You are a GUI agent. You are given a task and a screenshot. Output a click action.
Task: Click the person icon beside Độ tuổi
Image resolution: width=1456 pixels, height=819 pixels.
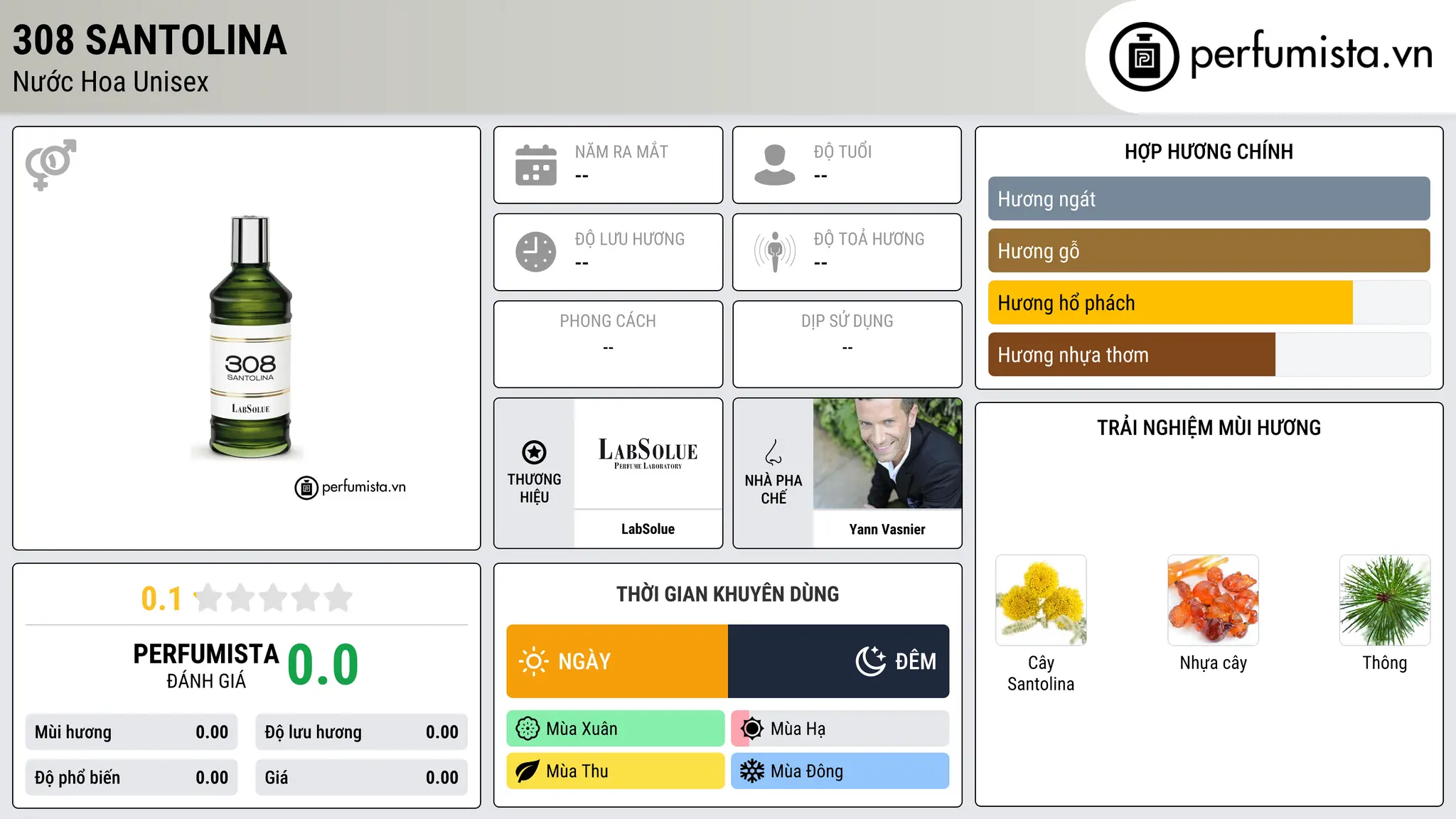(x=774, y=165)
